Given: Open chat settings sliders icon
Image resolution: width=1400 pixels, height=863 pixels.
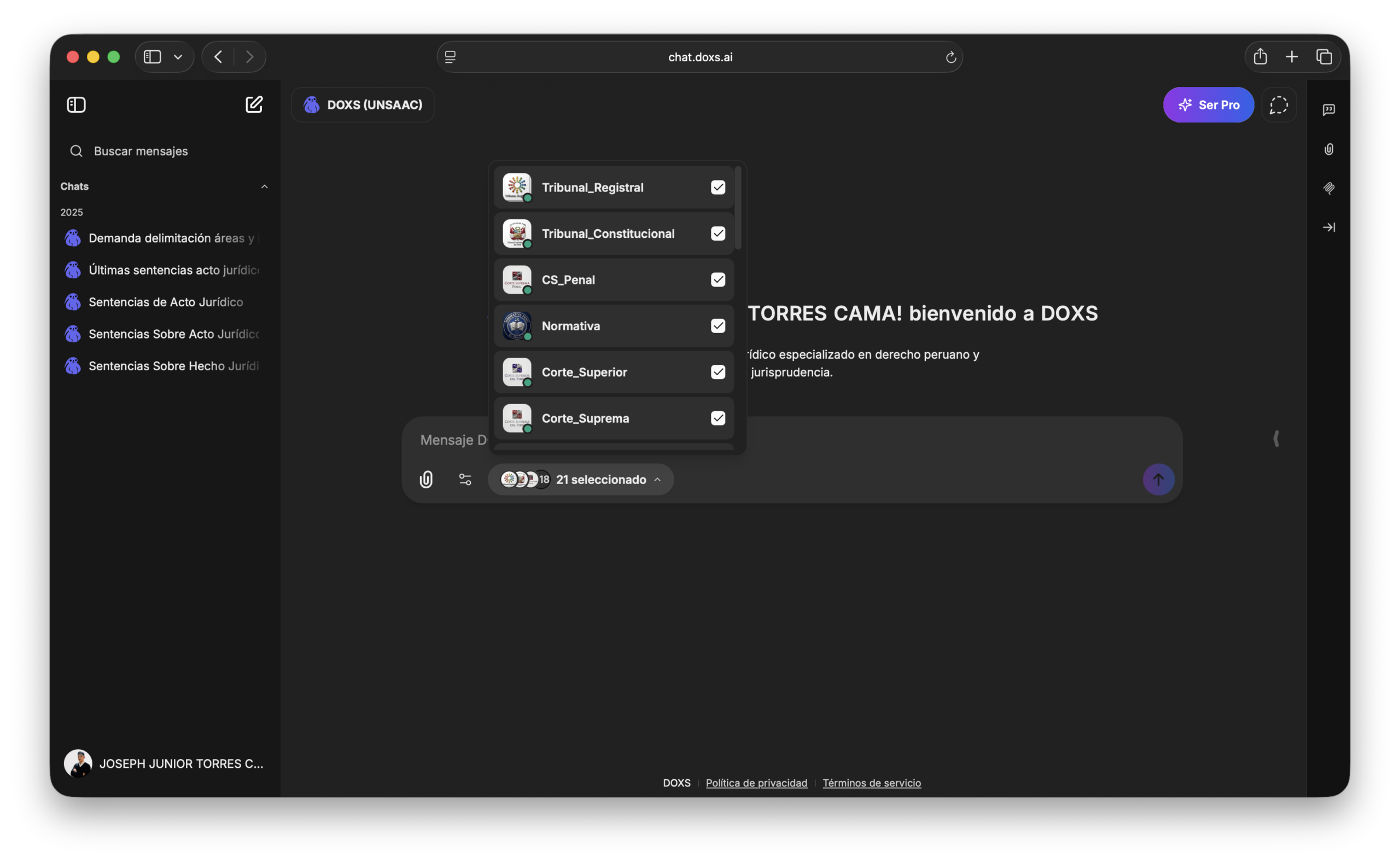Looking at the screenshot, I should click(465, 480).
